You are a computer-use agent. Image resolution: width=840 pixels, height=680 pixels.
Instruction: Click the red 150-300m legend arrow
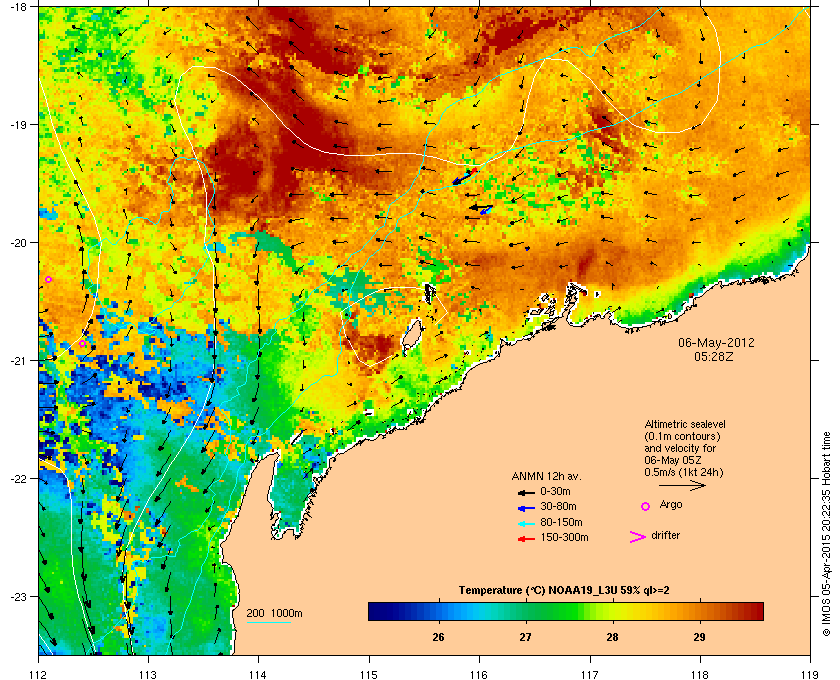(x=526, y=539)
